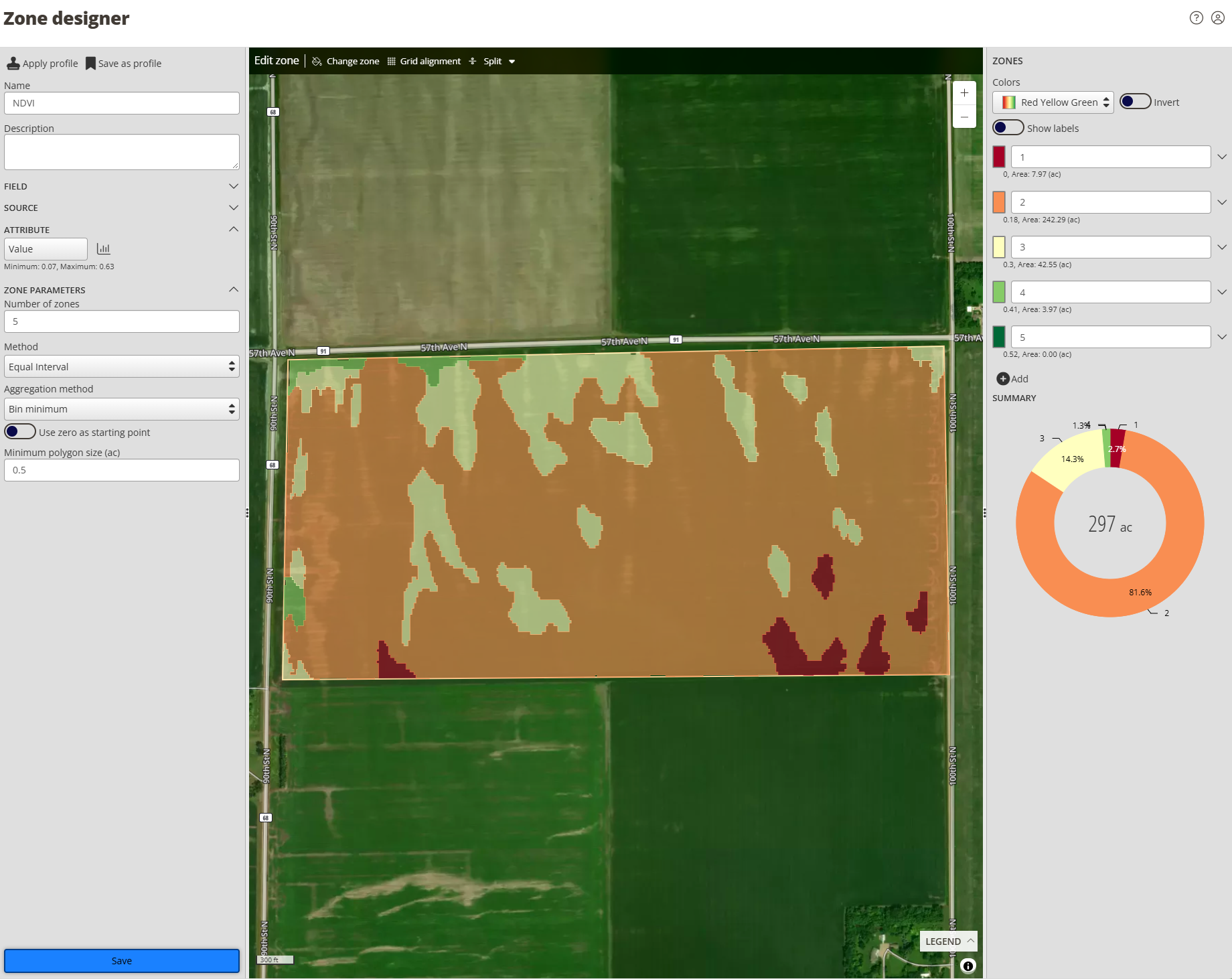
Task: Expand the FIELD section
Action: click(234, 186)
